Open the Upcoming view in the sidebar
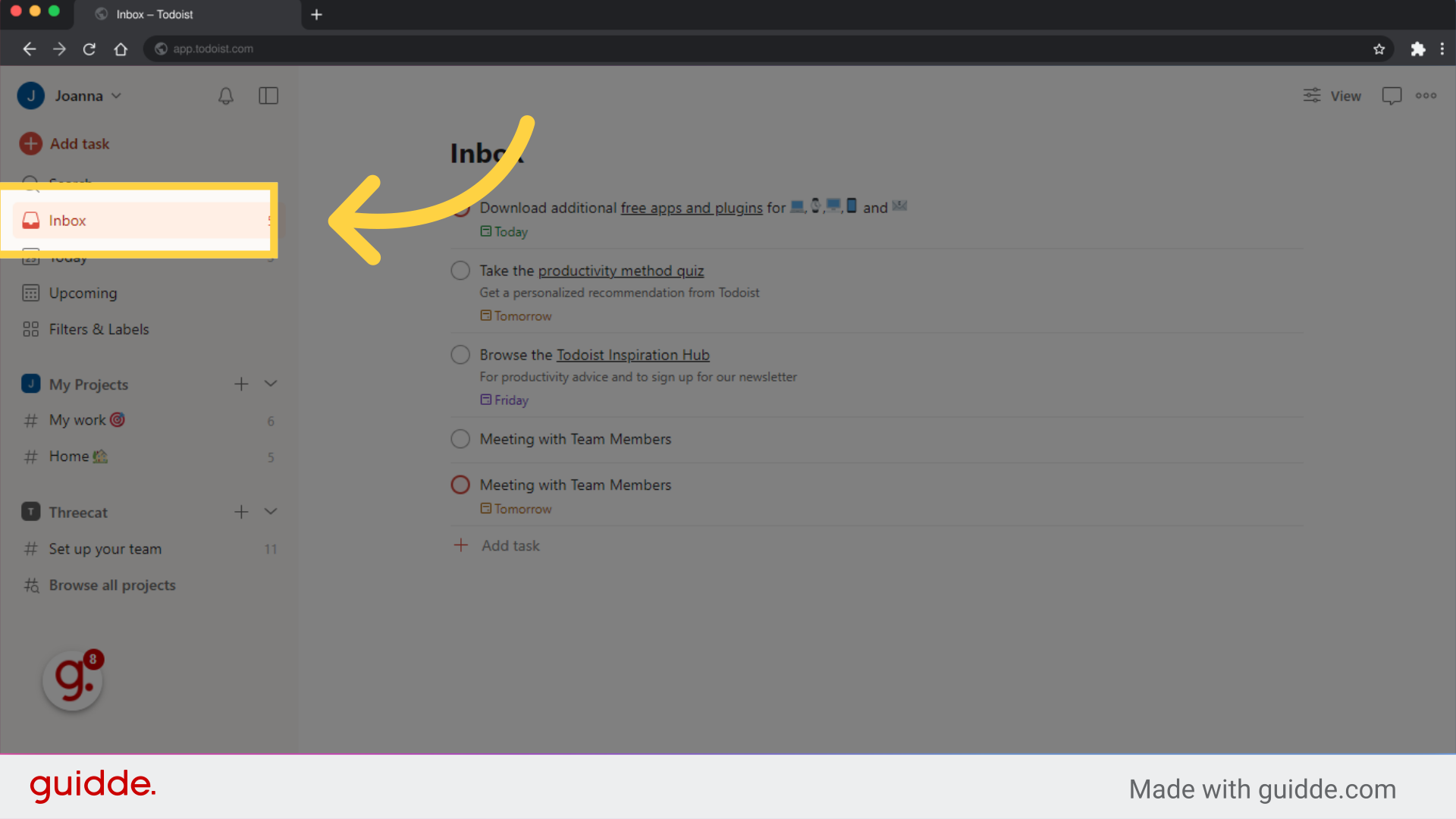This screenshot has height=819, width=1456. click(x=82, y=293)
